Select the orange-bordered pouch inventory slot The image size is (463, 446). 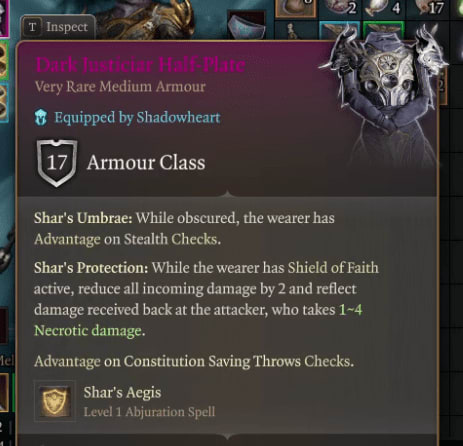tap(296, 7)
